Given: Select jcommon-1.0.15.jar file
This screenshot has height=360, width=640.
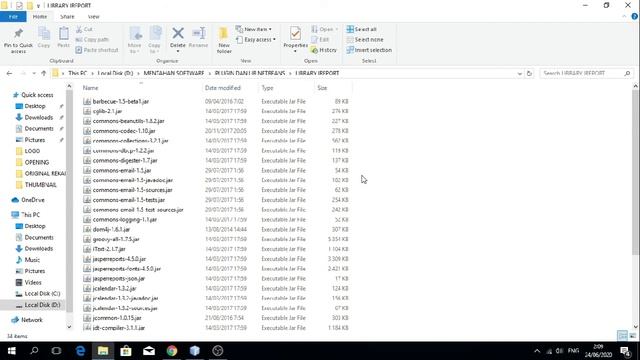Looking at the screenshot, I should 112,318.
